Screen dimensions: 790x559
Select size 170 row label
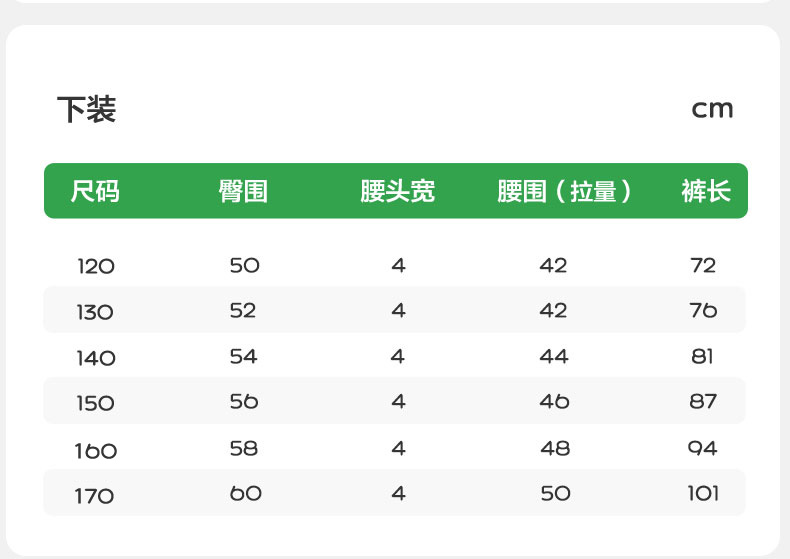(x=95, y=496)
